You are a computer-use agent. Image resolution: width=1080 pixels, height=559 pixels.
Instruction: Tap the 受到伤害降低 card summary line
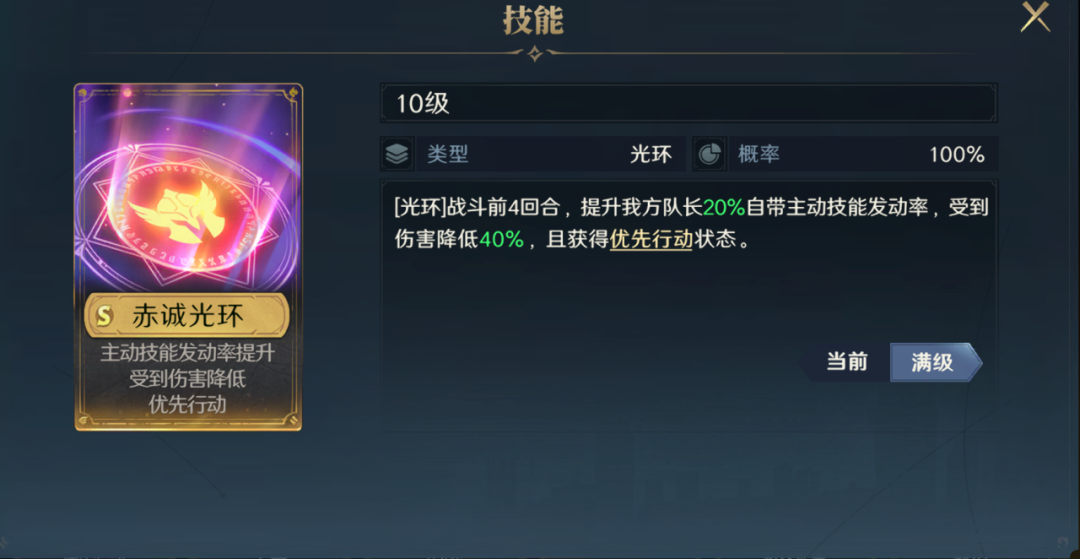click(187, 379)
